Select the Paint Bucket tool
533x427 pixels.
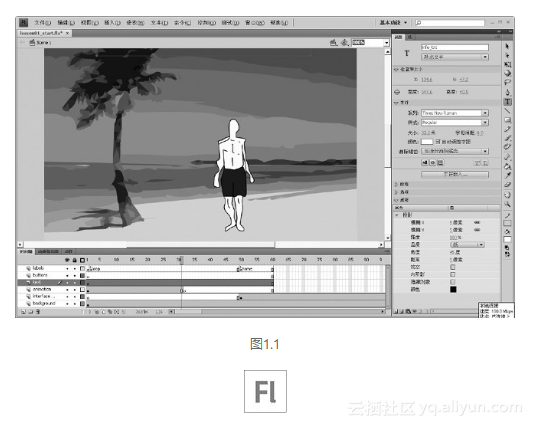pos(507,166)
